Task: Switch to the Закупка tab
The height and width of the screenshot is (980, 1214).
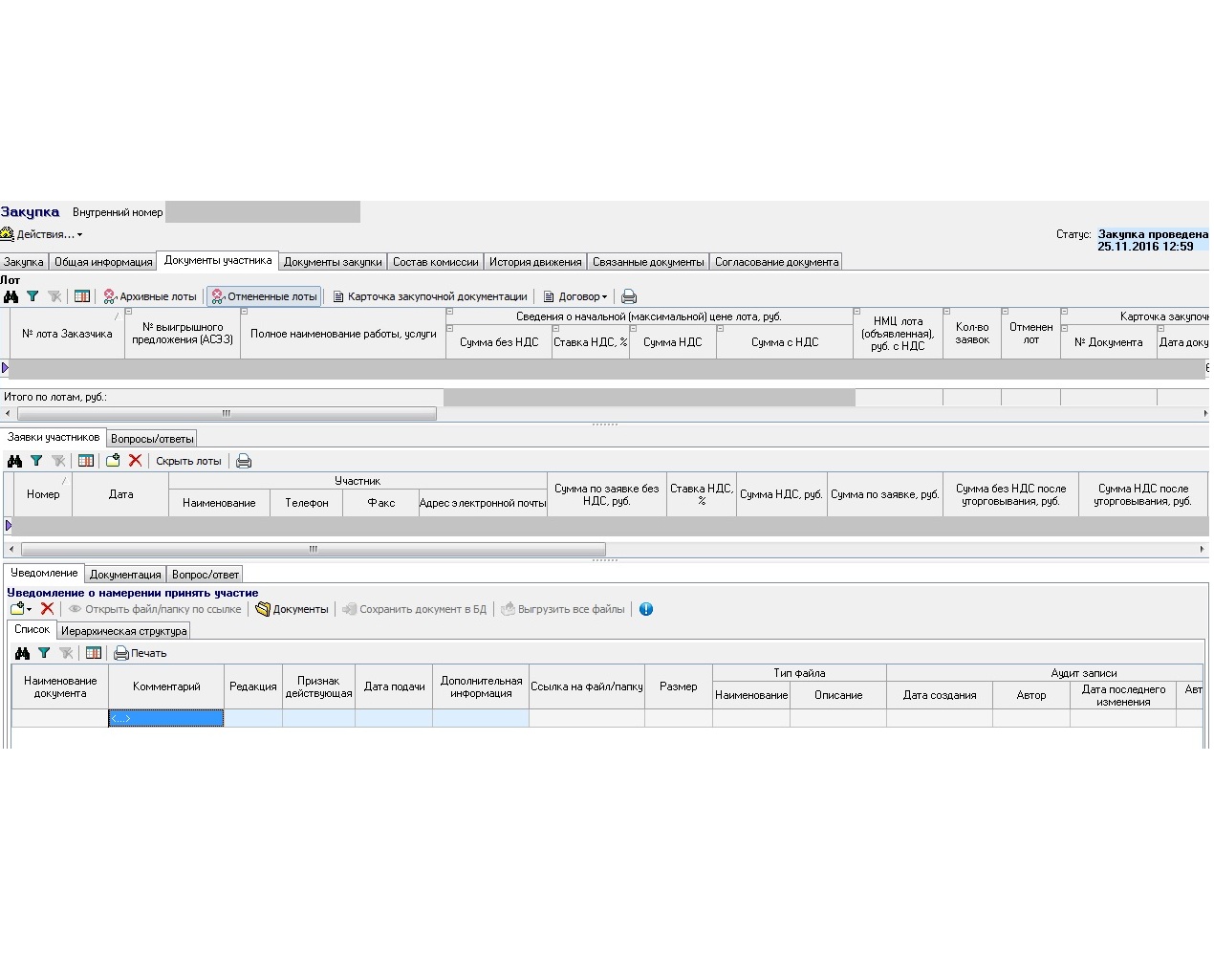Action: tap(24, 262)
